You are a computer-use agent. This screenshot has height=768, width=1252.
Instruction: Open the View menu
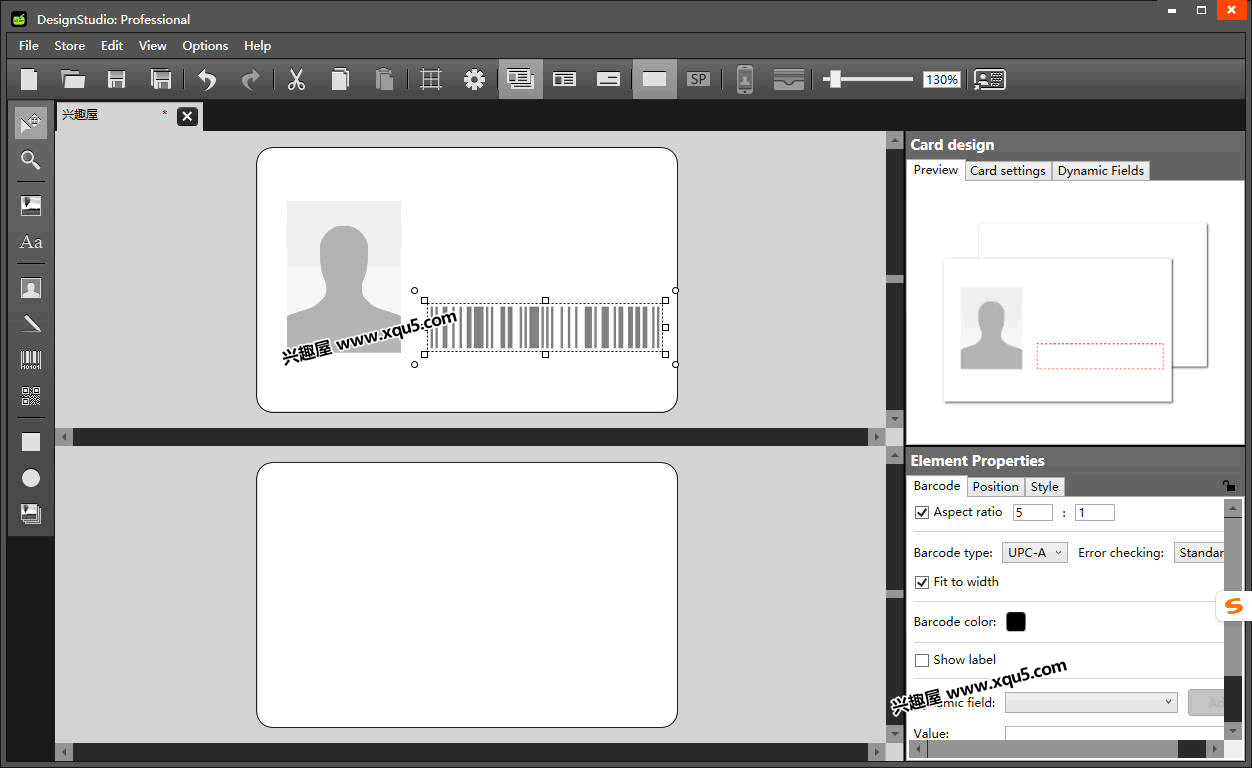(153, 45)
